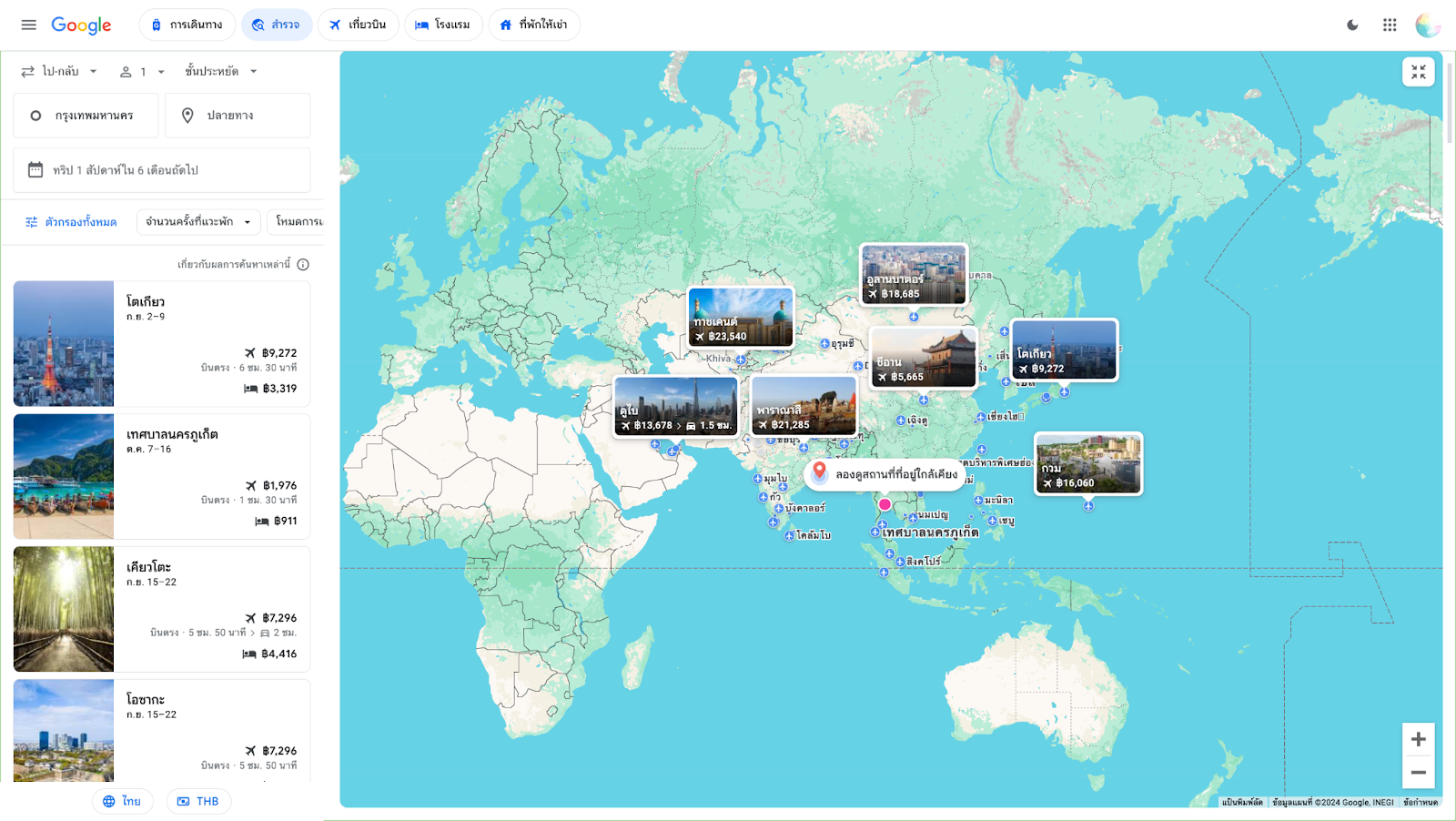Click the pink Bangkok origin marker
The image size is (1456, 821).
[885, 504]
